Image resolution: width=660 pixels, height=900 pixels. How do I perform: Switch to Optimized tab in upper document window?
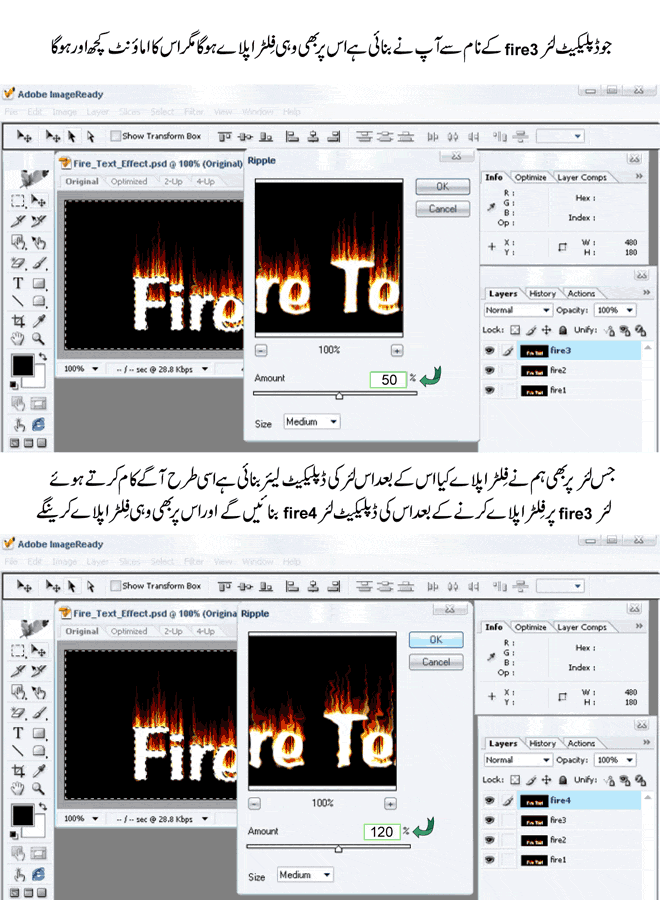[x=129, y=181]
